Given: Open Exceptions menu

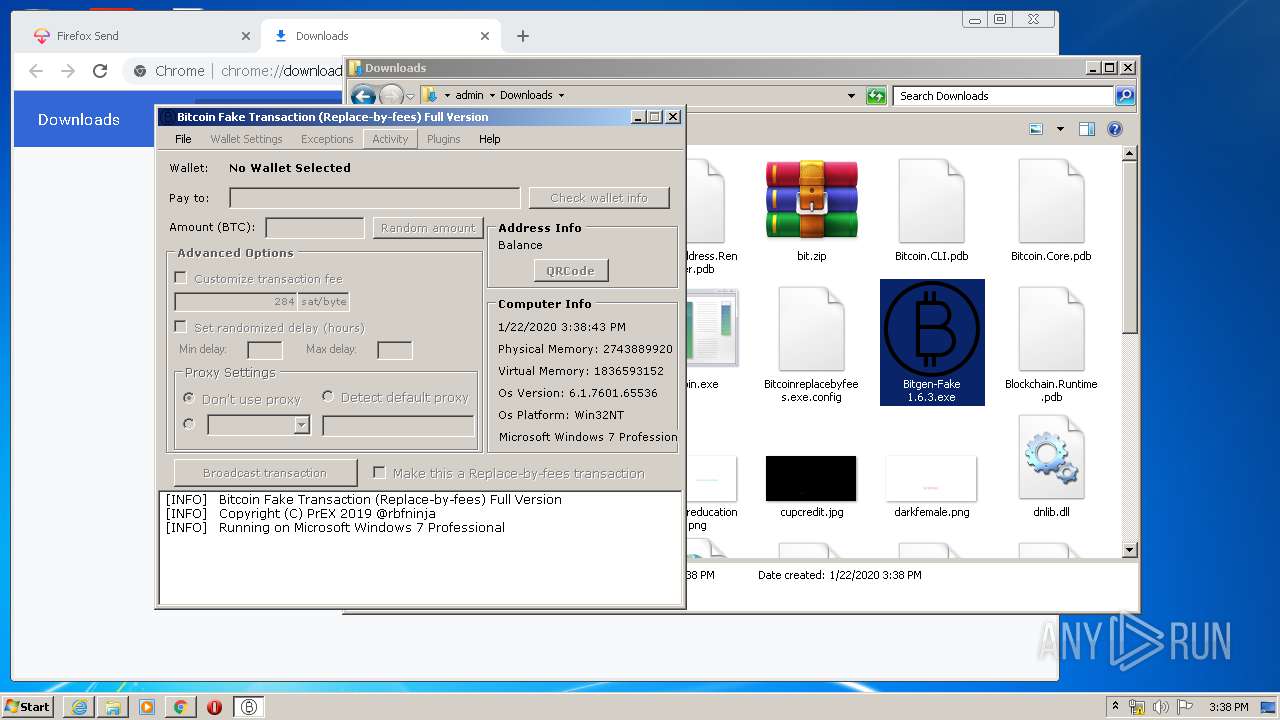Looking at the screenshot, I should coord(327,139).
